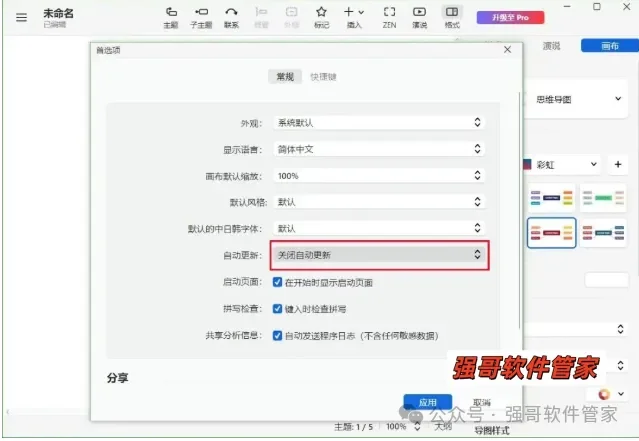This screenshot has width=639, height=441.
Task: Open the 默认风格 style dropdown
Action: click(x=379, y=202)
